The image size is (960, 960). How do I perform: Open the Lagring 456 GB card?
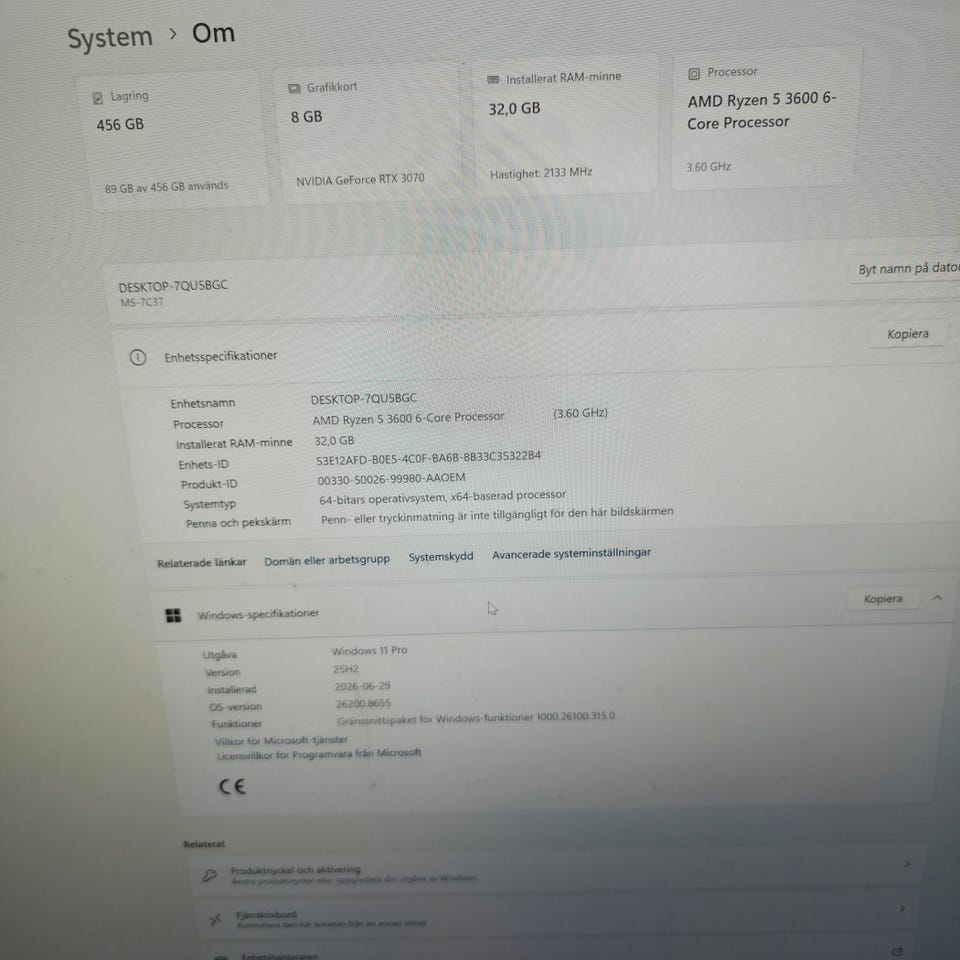pos(174,141)
